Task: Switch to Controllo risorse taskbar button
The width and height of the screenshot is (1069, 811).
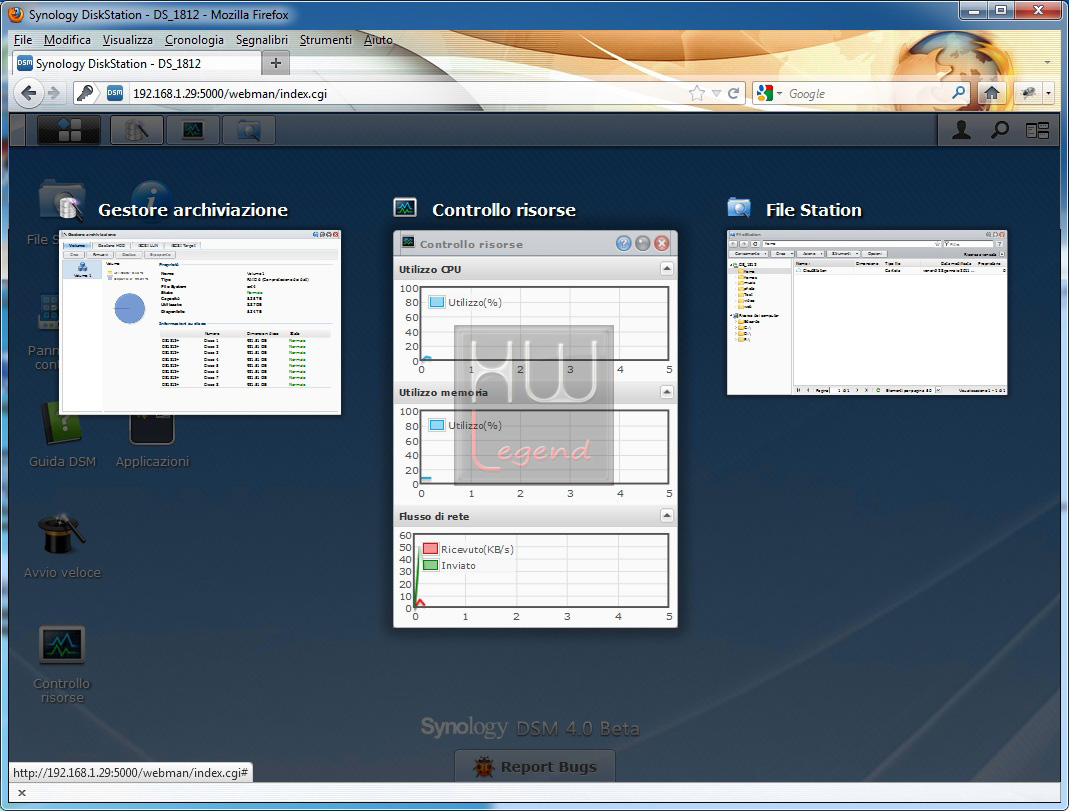Action: (x=193, y=129)
